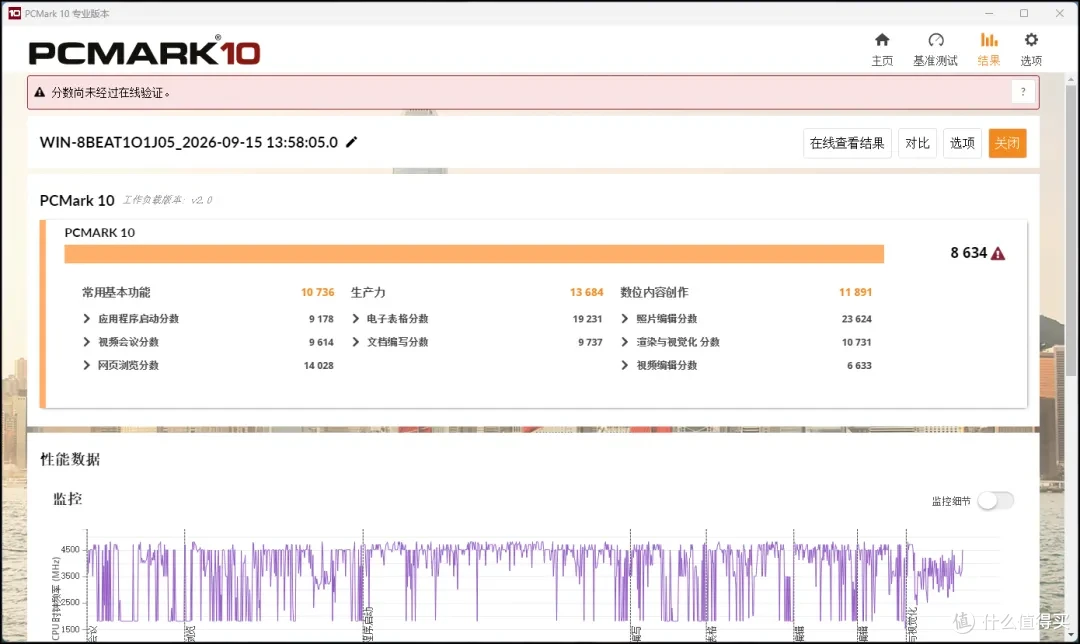Click the 性能数据 heading
This screenshot has height=644, width=1080.
point(70,459)
